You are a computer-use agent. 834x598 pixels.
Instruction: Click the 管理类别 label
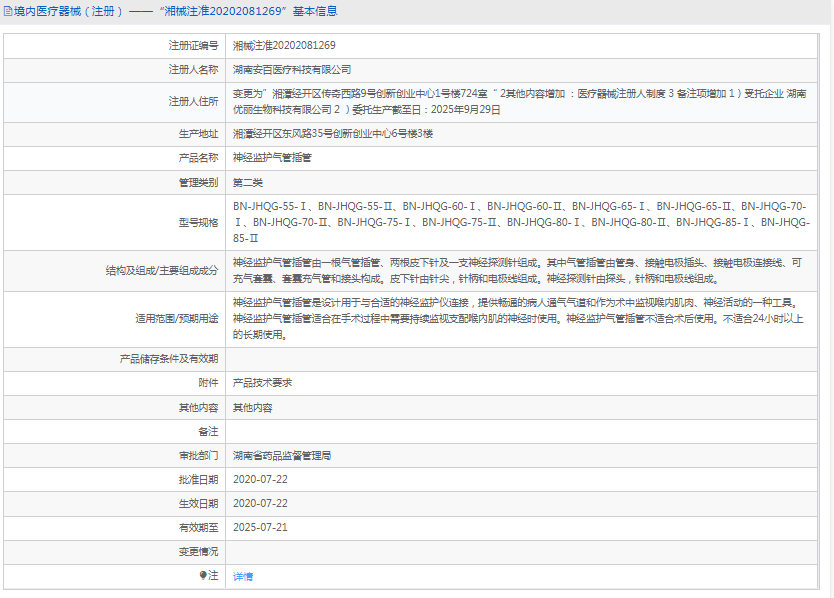click(198, 182)
